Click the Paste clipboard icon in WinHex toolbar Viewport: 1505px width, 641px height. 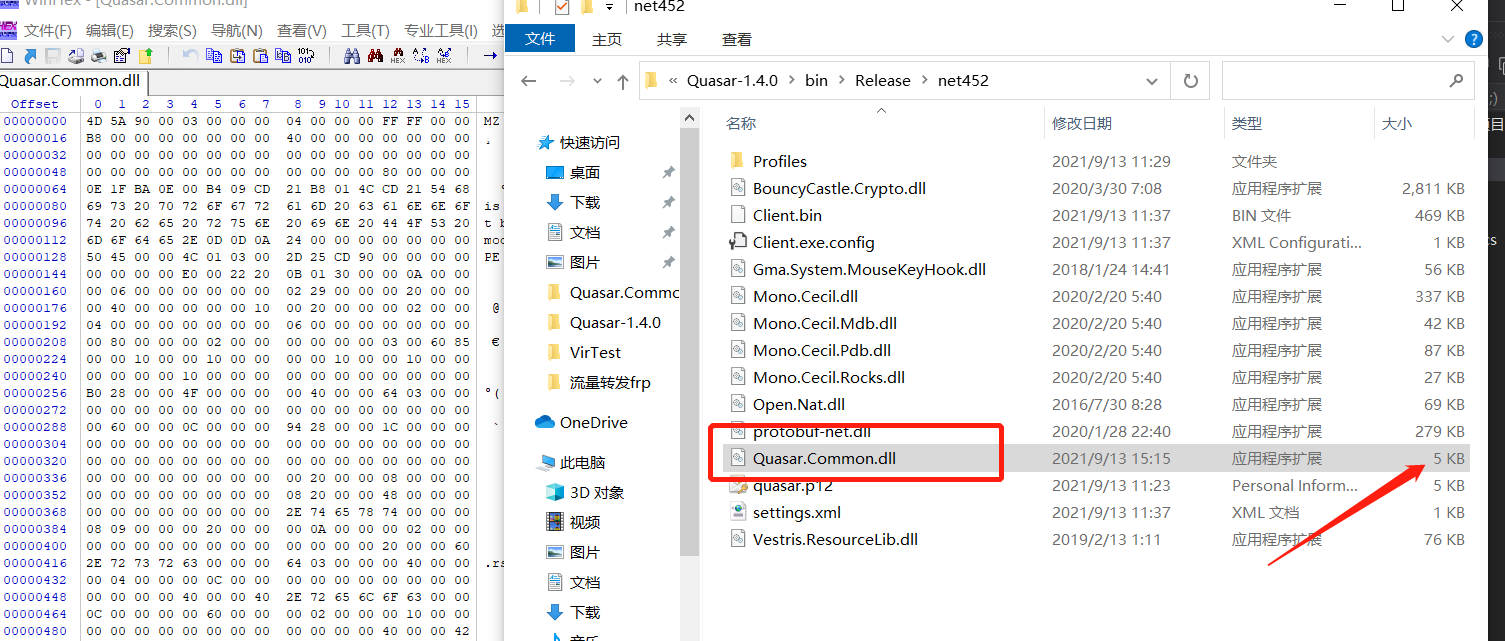coord(261,56)
